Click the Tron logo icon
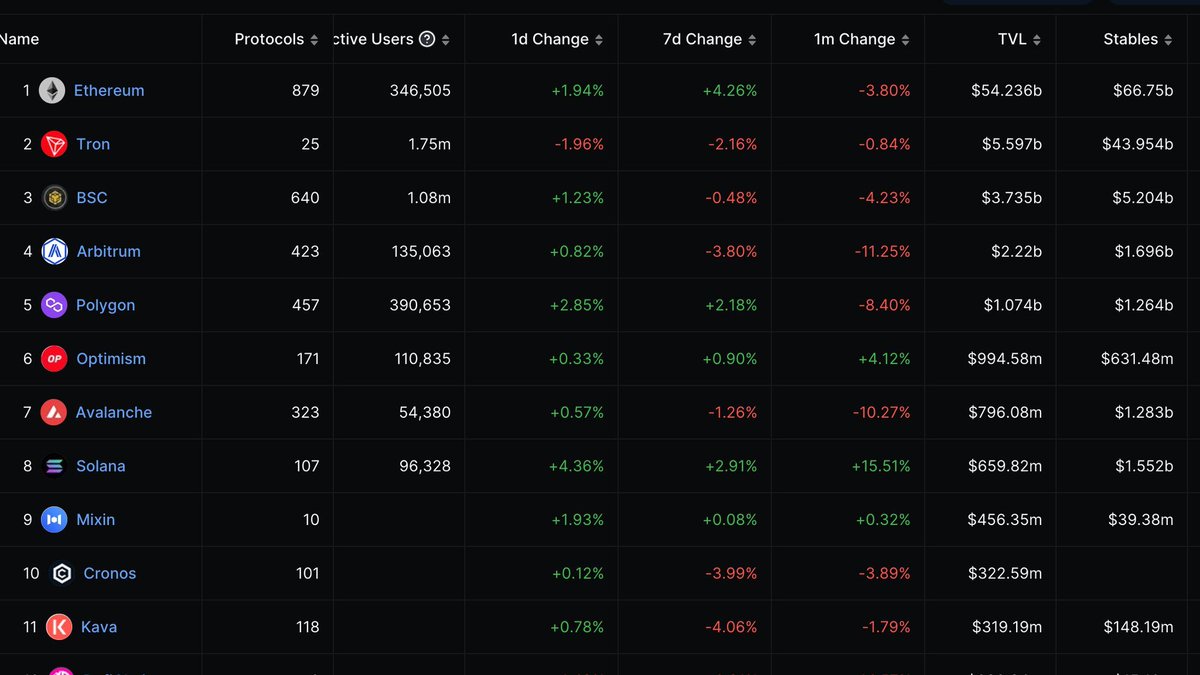The image size is (1200, 675). (x=53, y=144)
